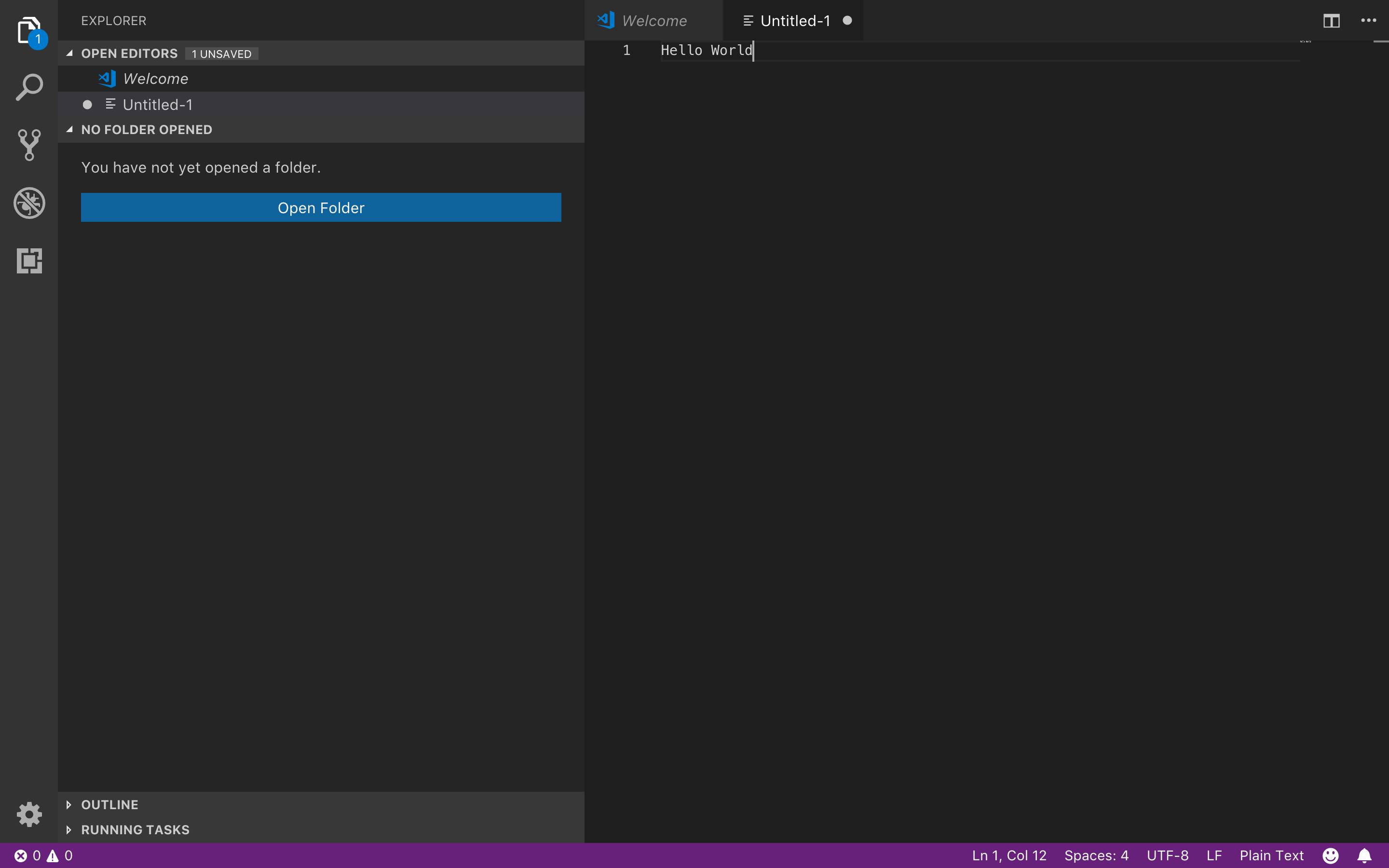Change indentation via Spaces: 4 setting
This screenshot has width=1389, height=868.
(1096, 855)
